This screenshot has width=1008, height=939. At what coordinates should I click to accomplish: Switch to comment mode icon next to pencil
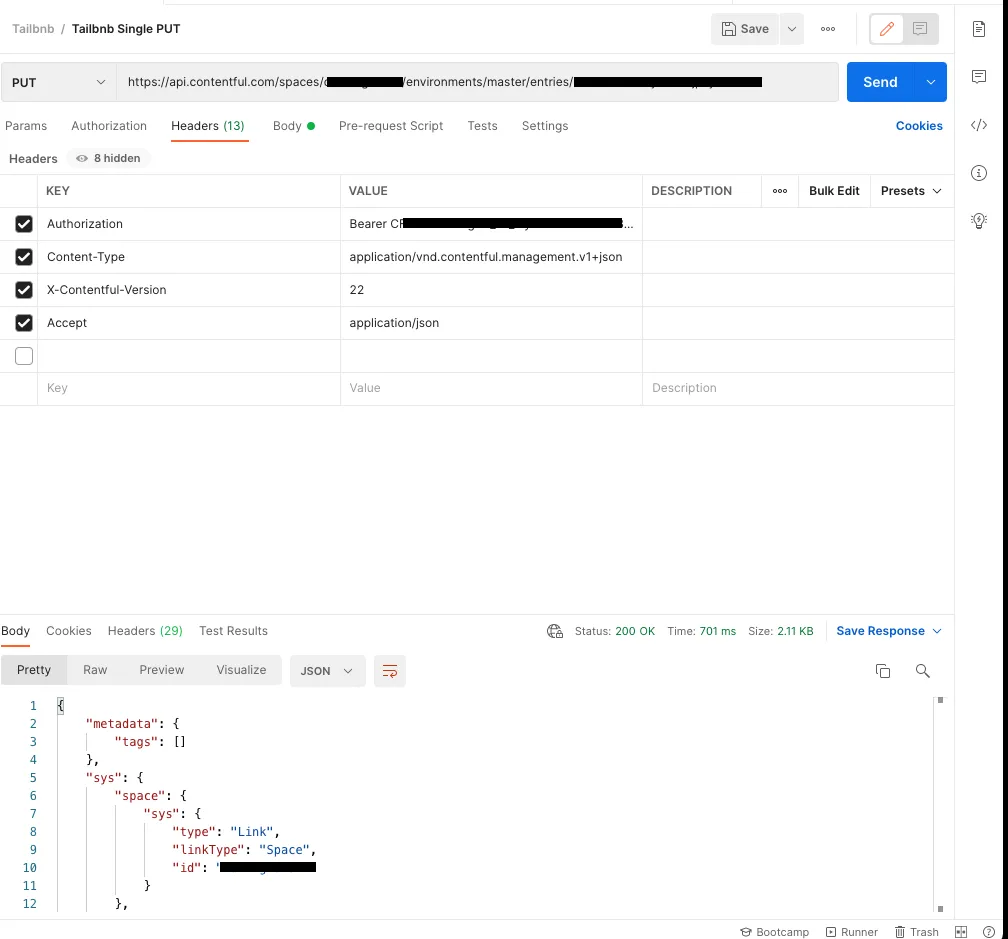pos(920,29)
